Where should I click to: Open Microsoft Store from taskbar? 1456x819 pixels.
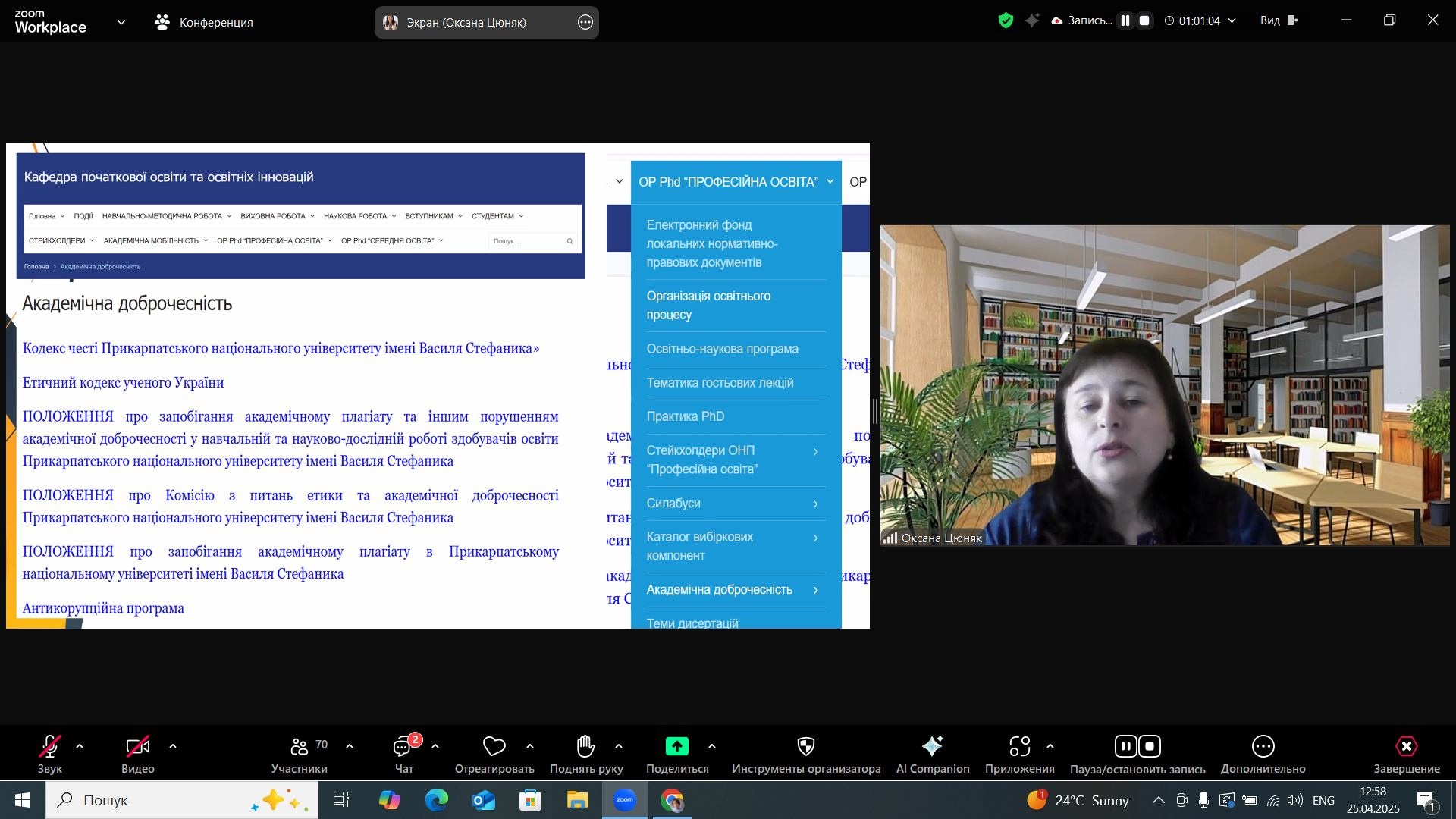coord(531,800)
